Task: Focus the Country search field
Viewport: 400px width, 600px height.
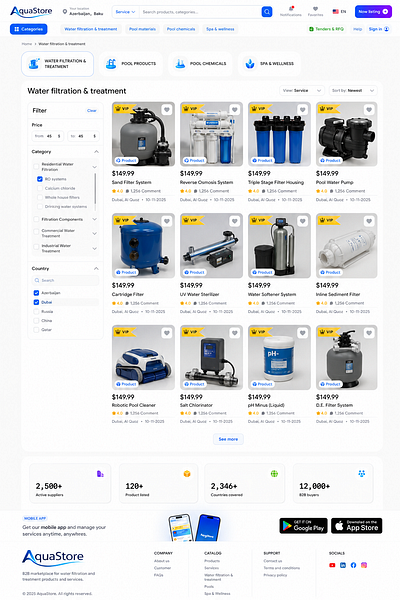Action: tap(65, 280)
